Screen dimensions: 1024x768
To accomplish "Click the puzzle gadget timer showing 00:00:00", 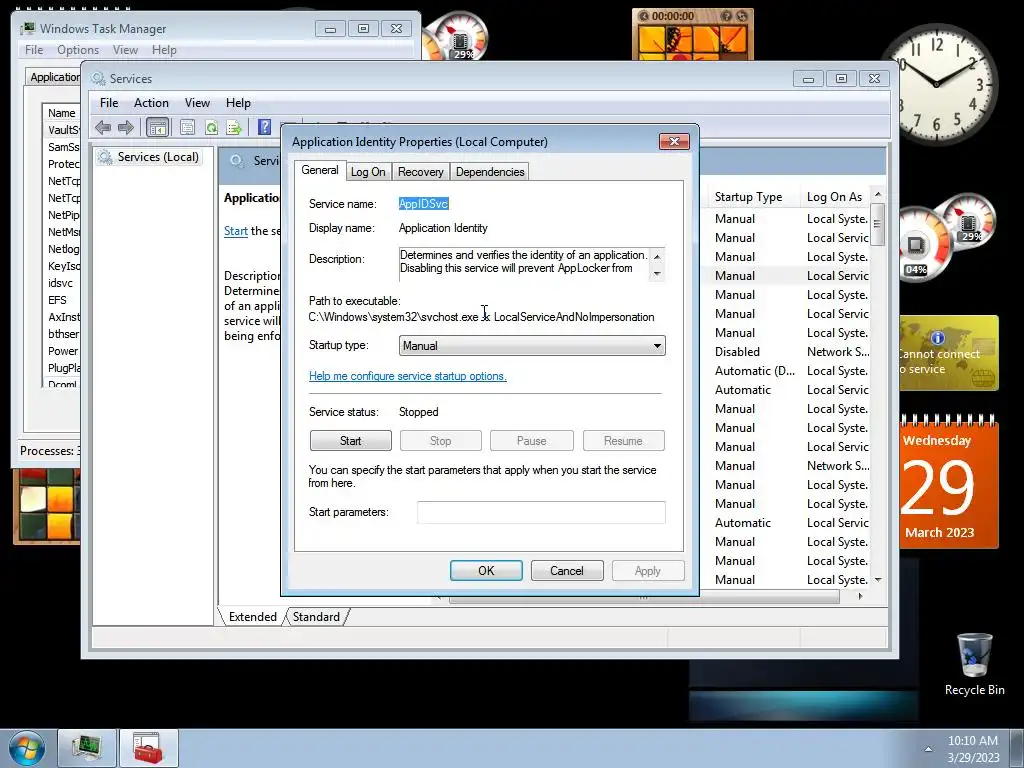I will click(x=673, y=16).
